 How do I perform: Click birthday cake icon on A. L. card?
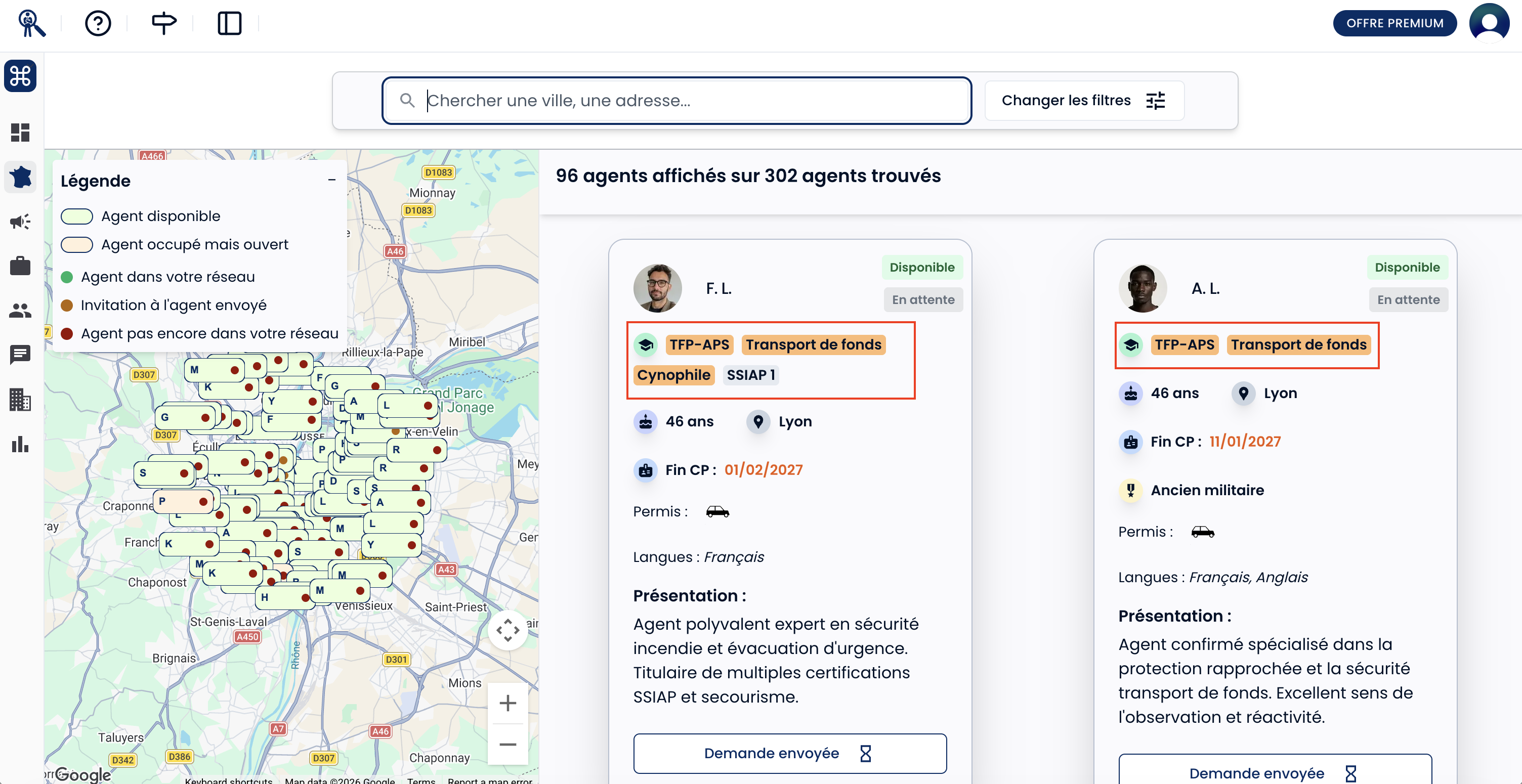pyautogui.click(x=1130, y=393)
